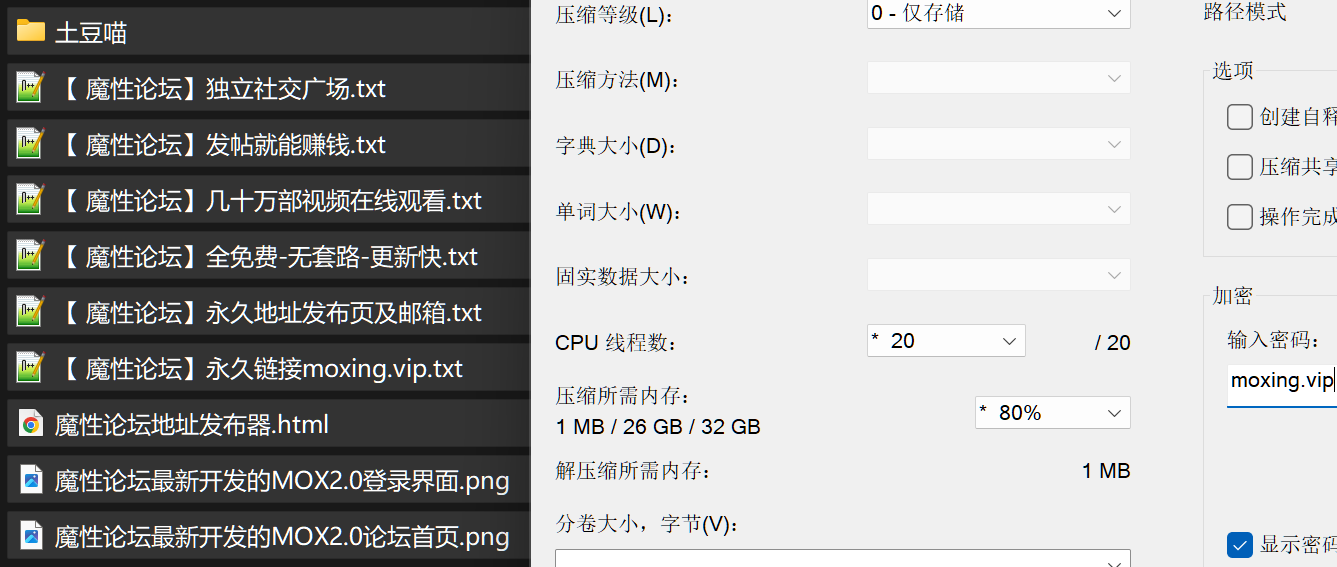Toggle the 压缩共享 checkbox
Image resolution: width=1337 pixels, height=567 pixels.
click(1240, 167)
